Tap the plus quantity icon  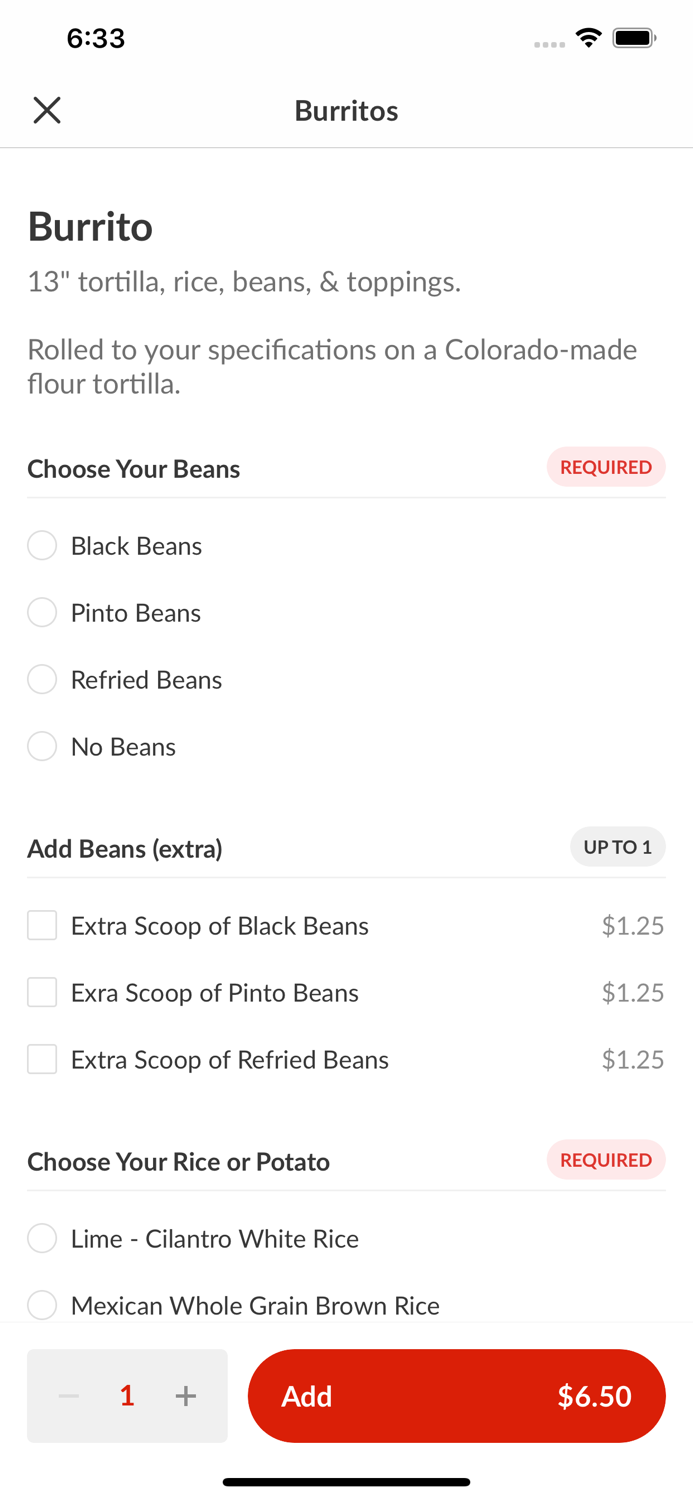186,1396
